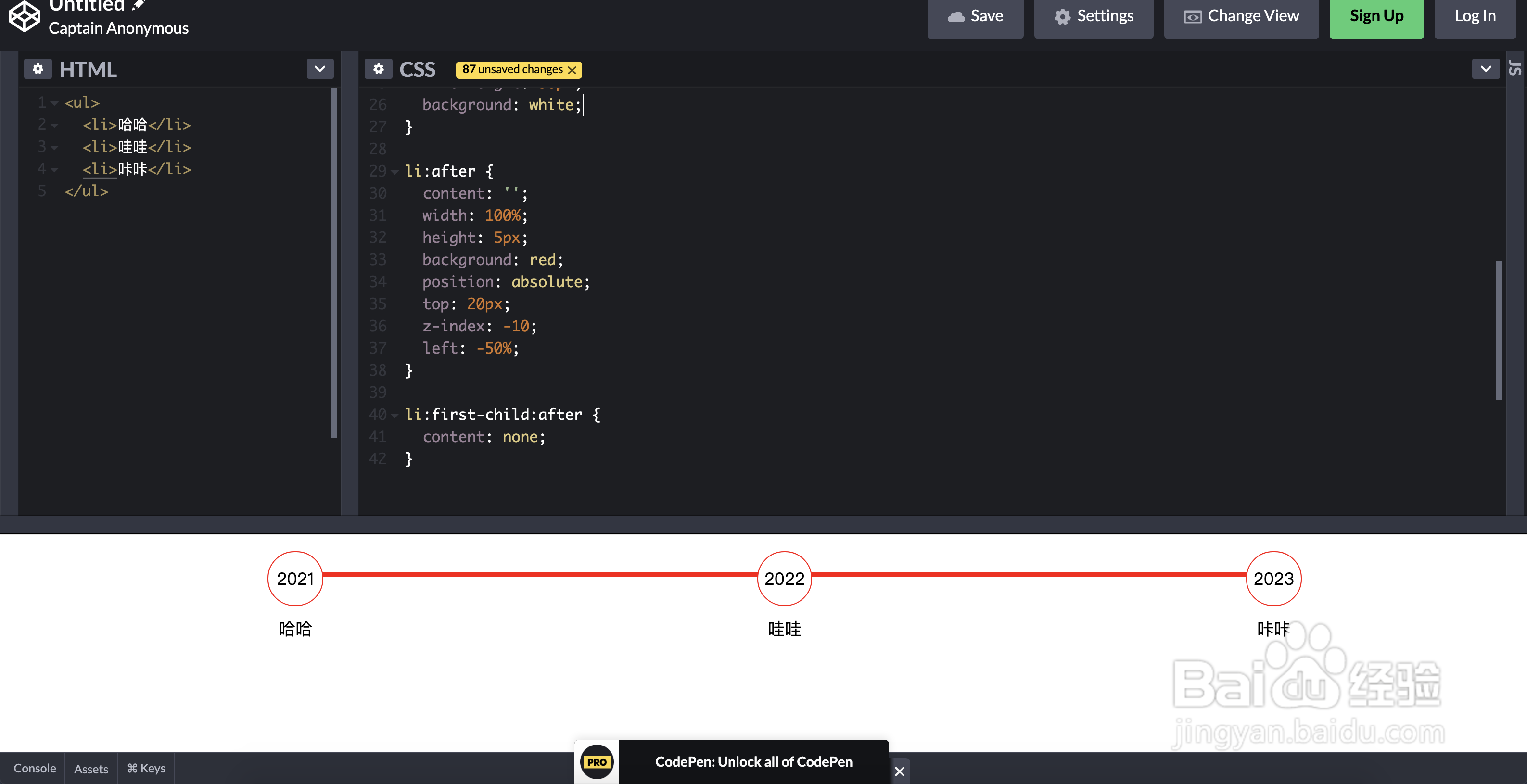Expand the HTML panel dropdown chevron
Image resolution: width=1527 pixels, height=784 pixels.
(320, 69)
